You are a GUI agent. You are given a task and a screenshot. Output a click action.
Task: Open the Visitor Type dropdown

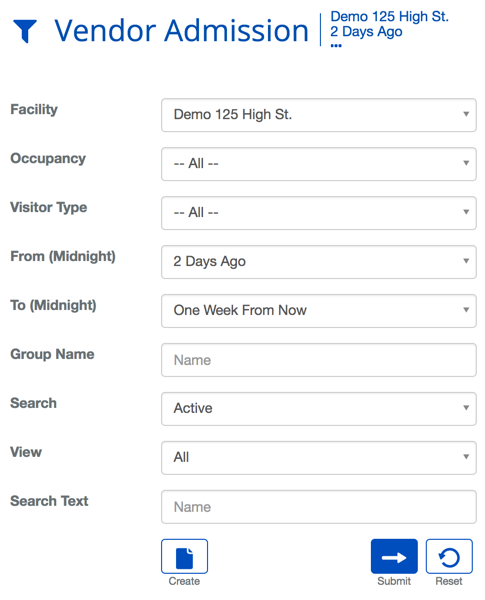[318, 213]
